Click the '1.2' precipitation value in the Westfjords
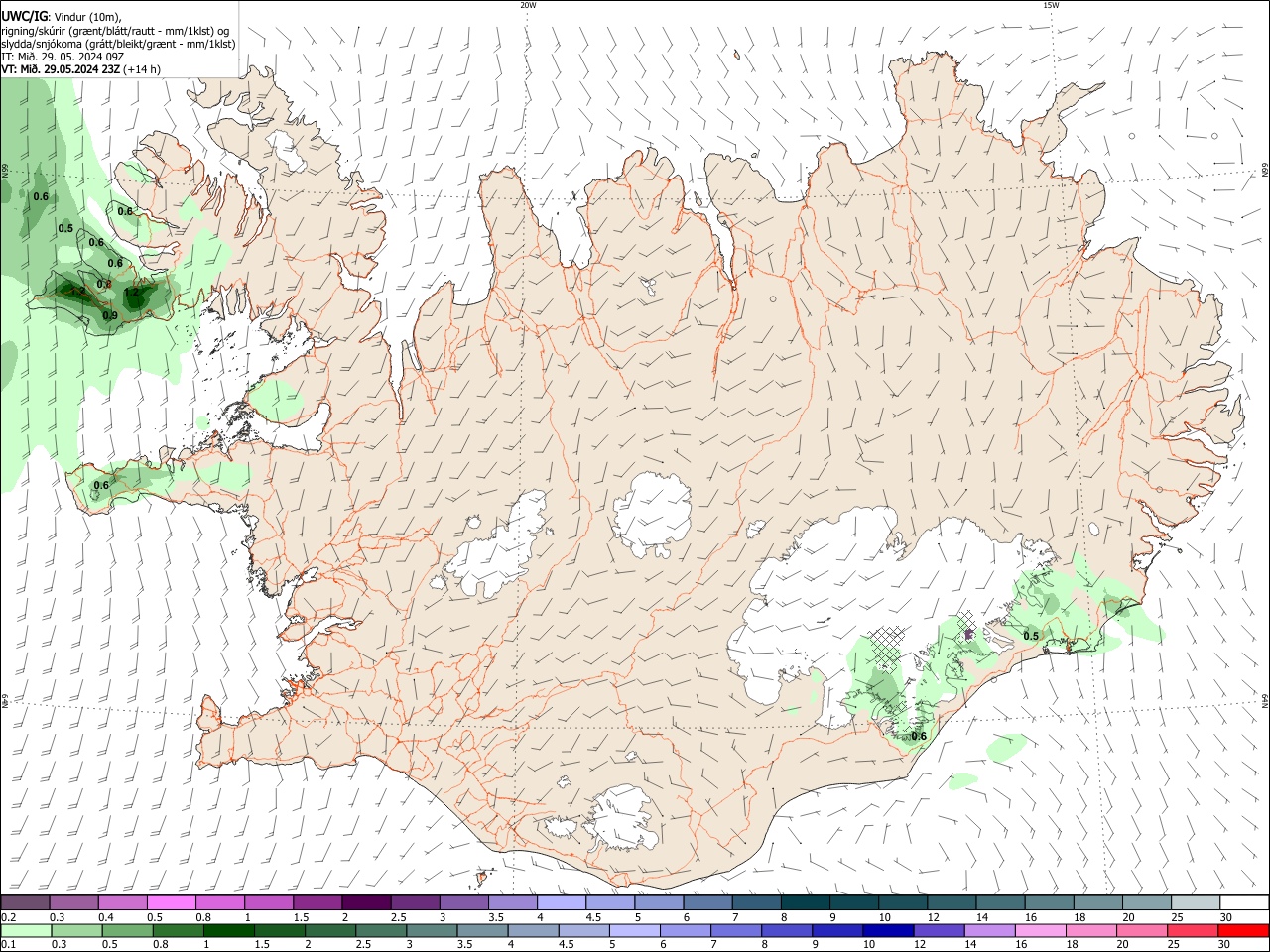Screen dimensions: 1270x952 pos(131,293)
